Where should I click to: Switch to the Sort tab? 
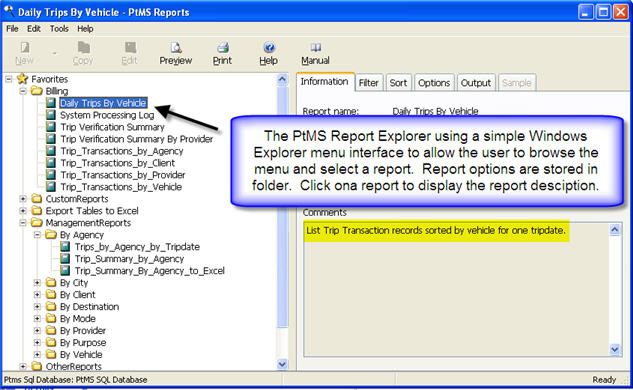(x=398, y=83)
